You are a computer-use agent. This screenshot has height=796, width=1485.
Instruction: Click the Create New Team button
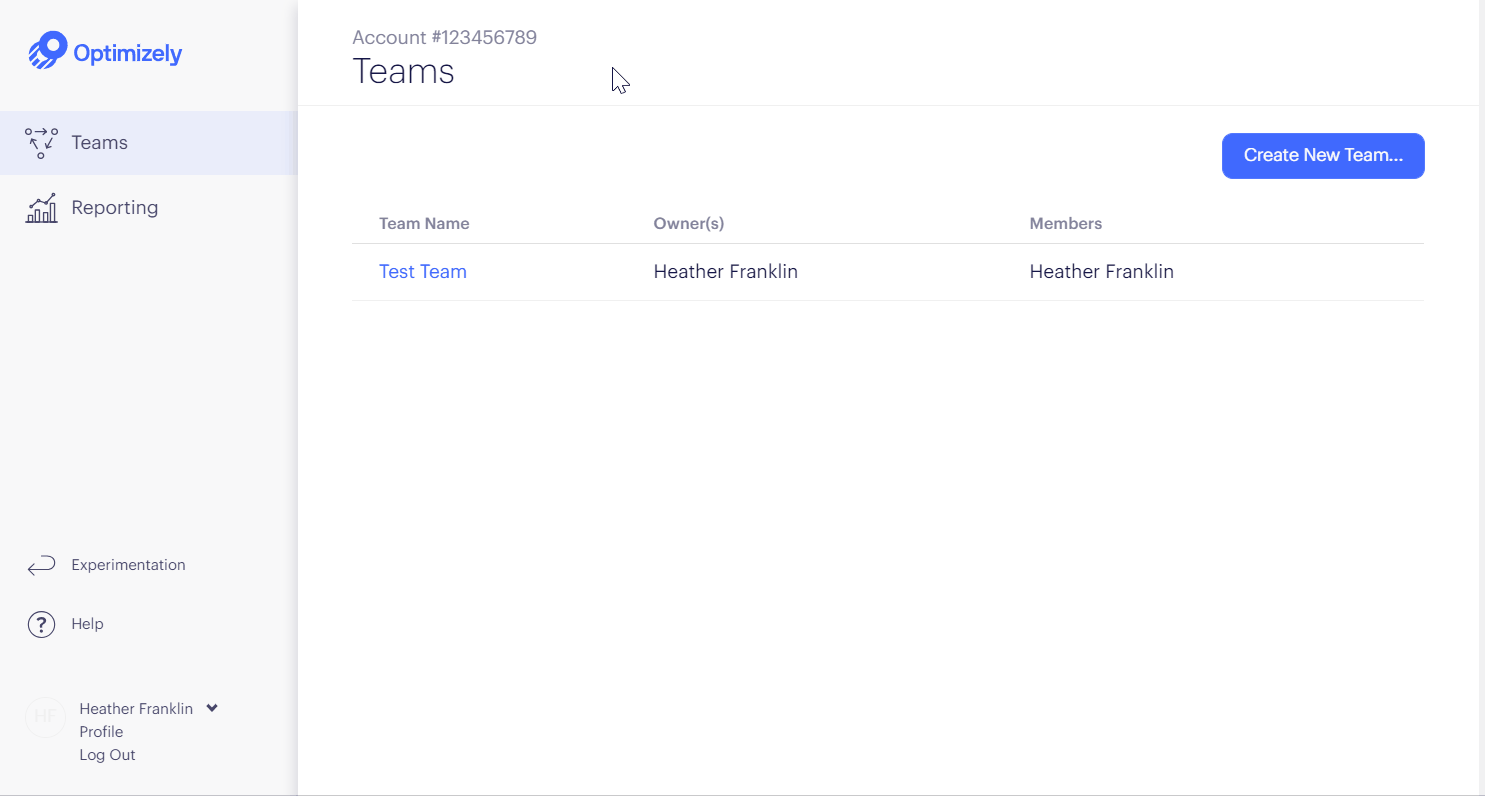tap(1323, 156)
